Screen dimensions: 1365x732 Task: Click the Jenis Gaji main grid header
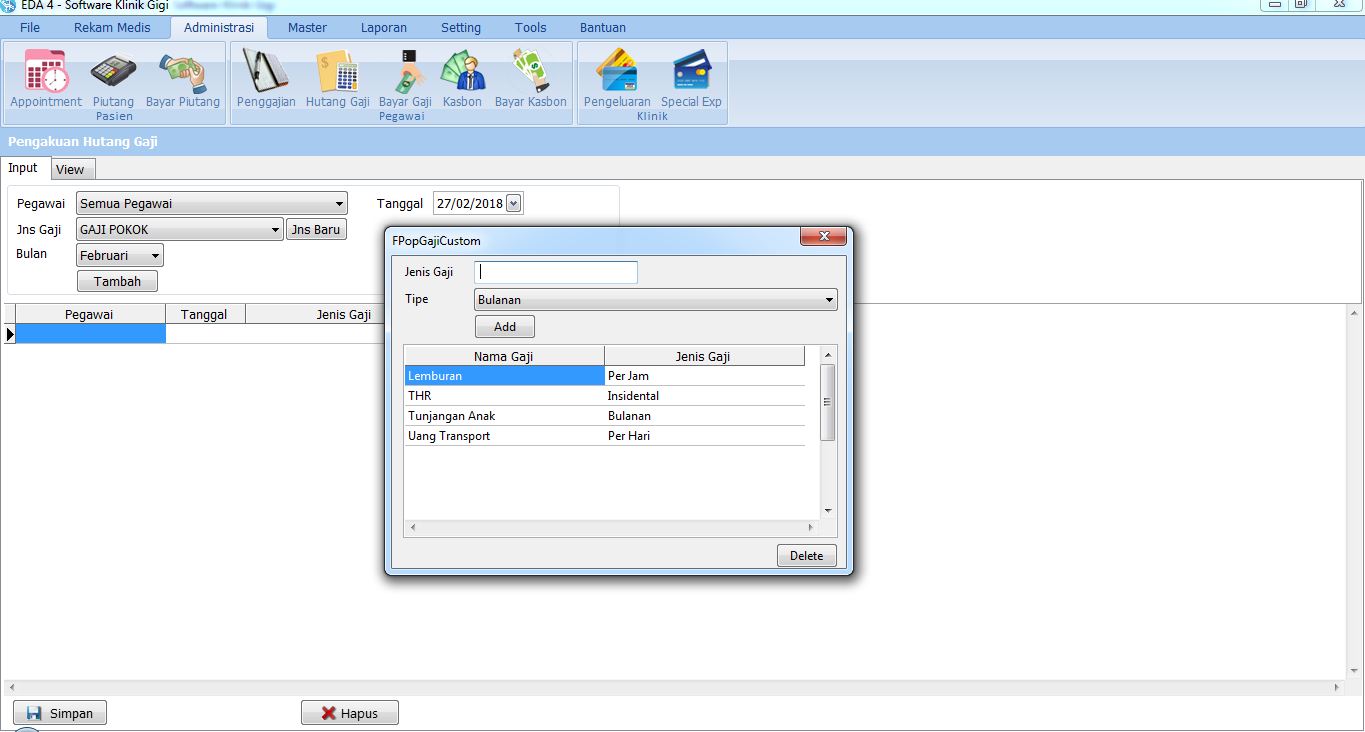click(316, 314)
